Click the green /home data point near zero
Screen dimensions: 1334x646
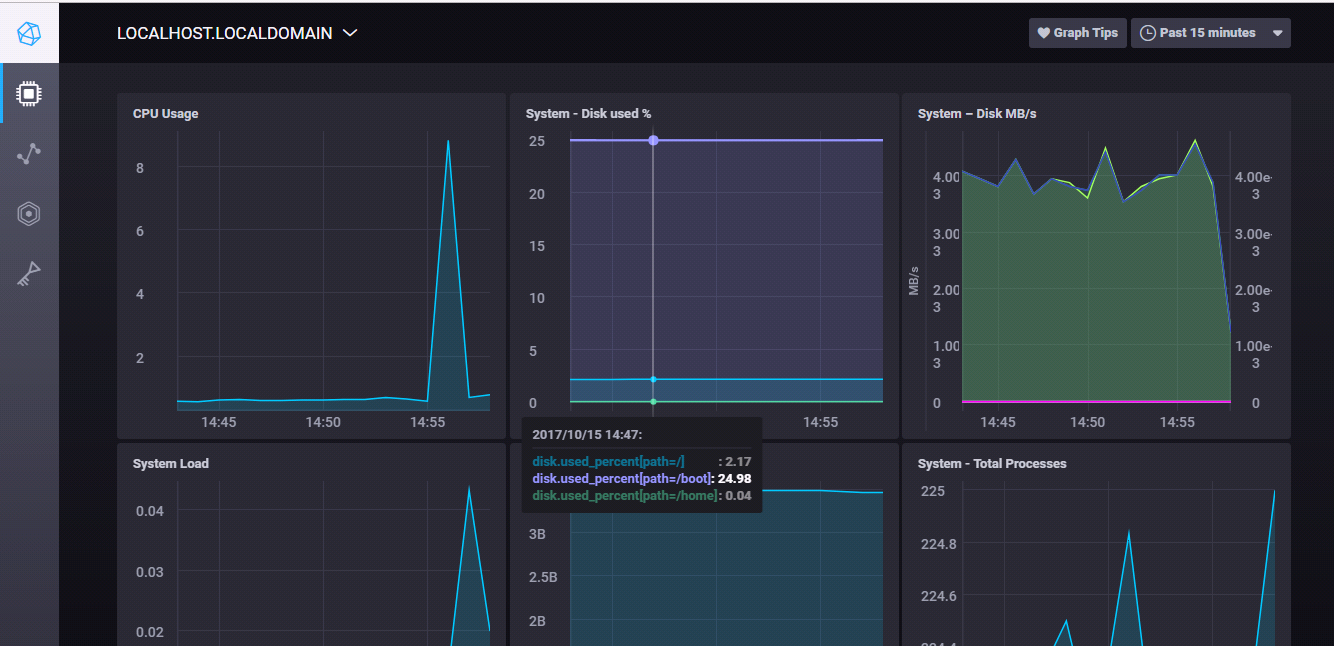pyautogui.click(x=653, y=402)
